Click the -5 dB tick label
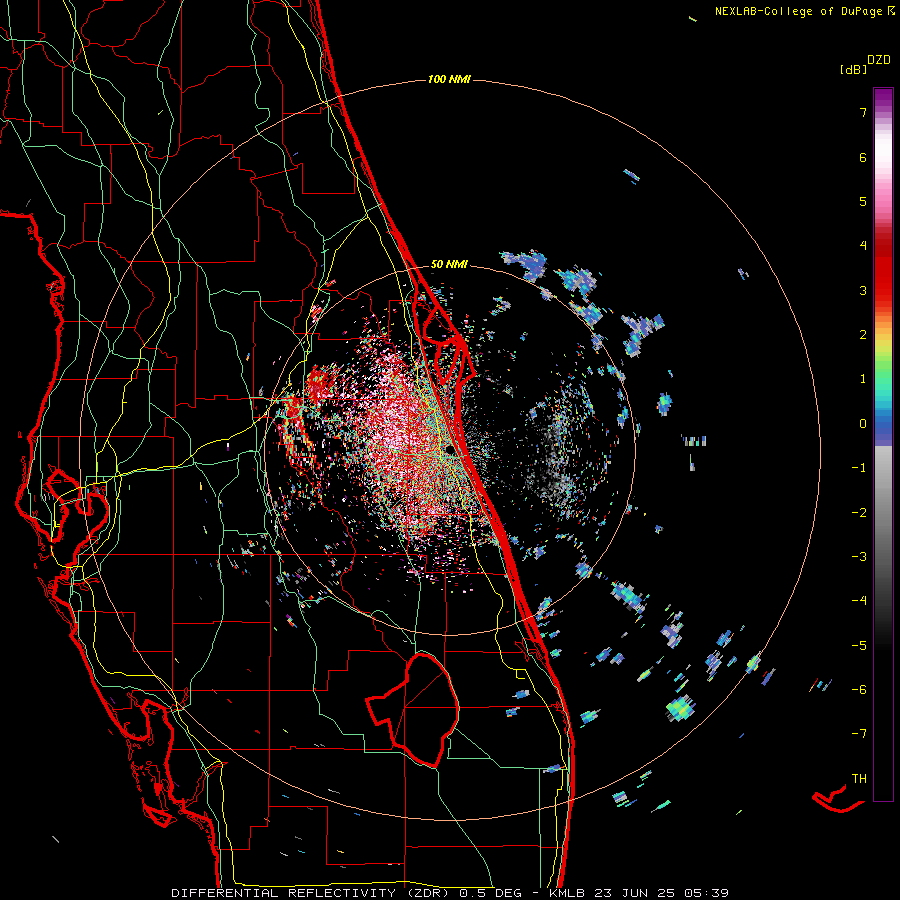 point(859,645)
